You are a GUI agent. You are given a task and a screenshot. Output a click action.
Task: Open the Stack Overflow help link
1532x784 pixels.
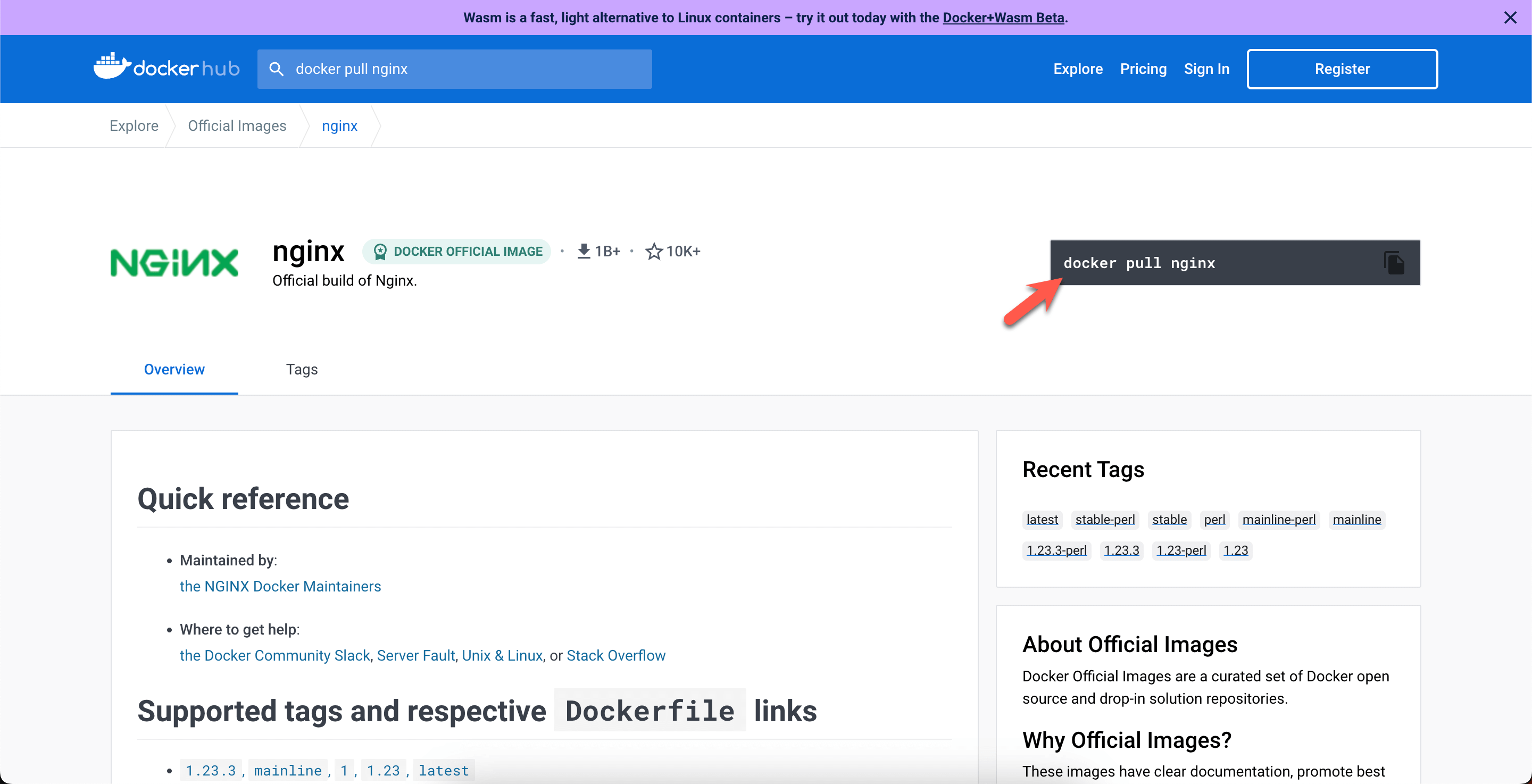(x=615, y=655)
